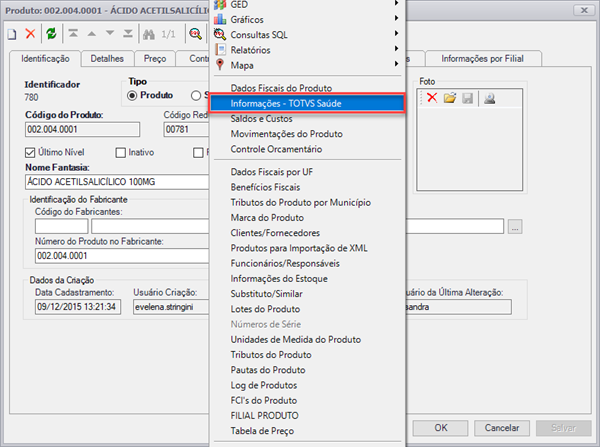Remove photo with red X in Foto panel
Image resolution: width=600 pixels, height=447 pixels.
tap(432, 98)
